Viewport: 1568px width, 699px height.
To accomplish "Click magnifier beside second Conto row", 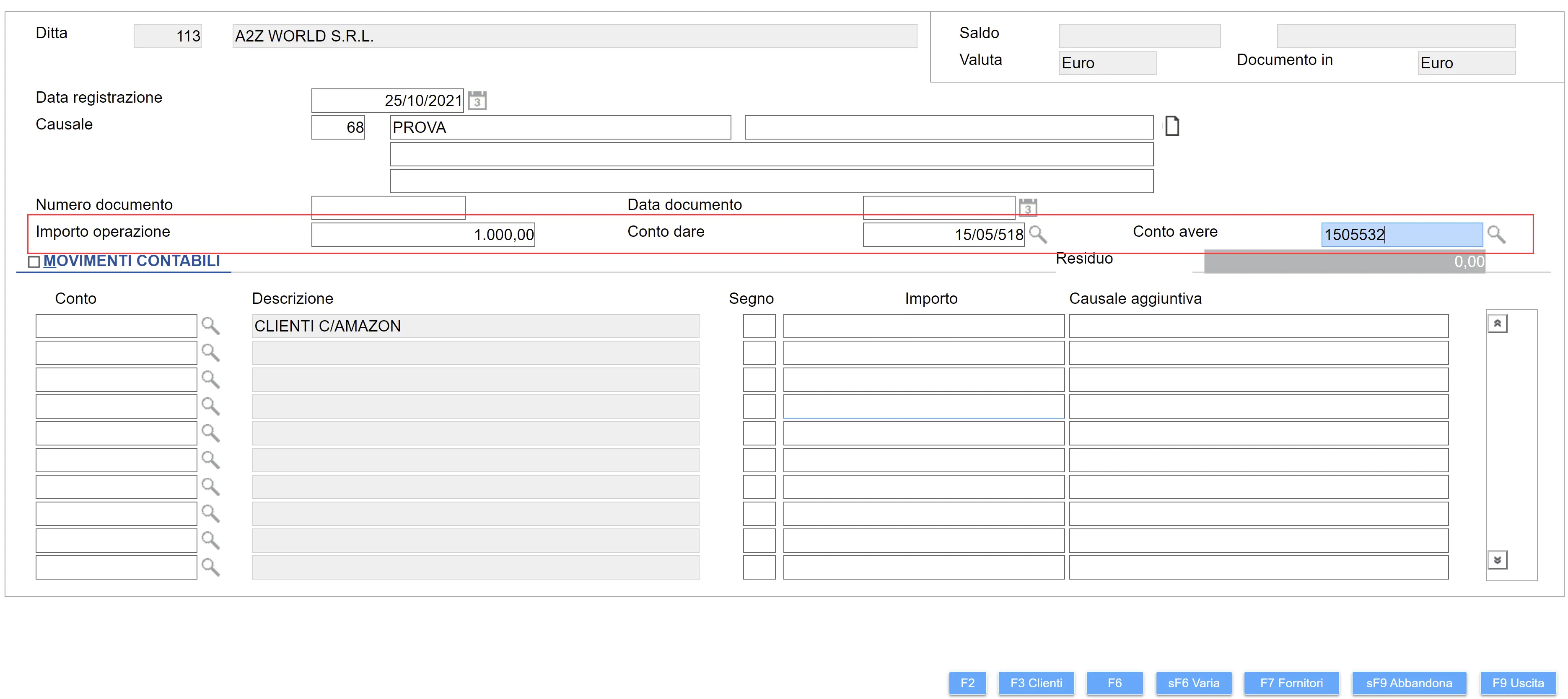I will point(210,353).
